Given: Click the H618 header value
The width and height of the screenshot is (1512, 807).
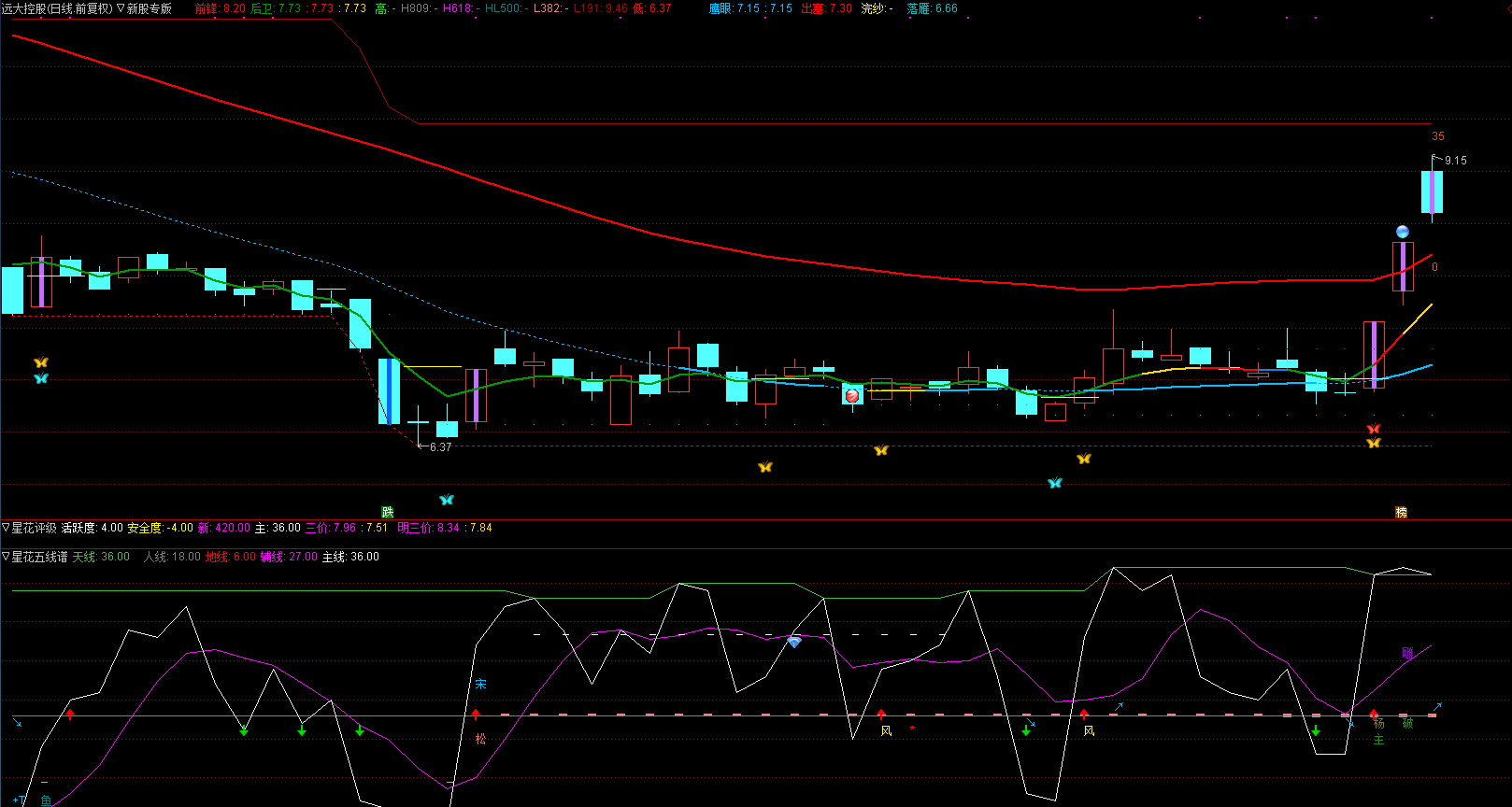Looking at the screenshot, I should point(462,8).
